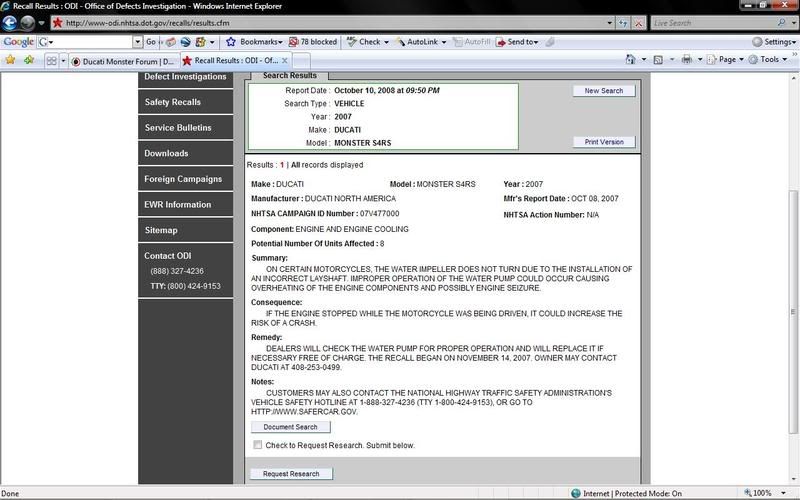Open Service Bulletins sidebar menu item

click(x=177, y=128)
